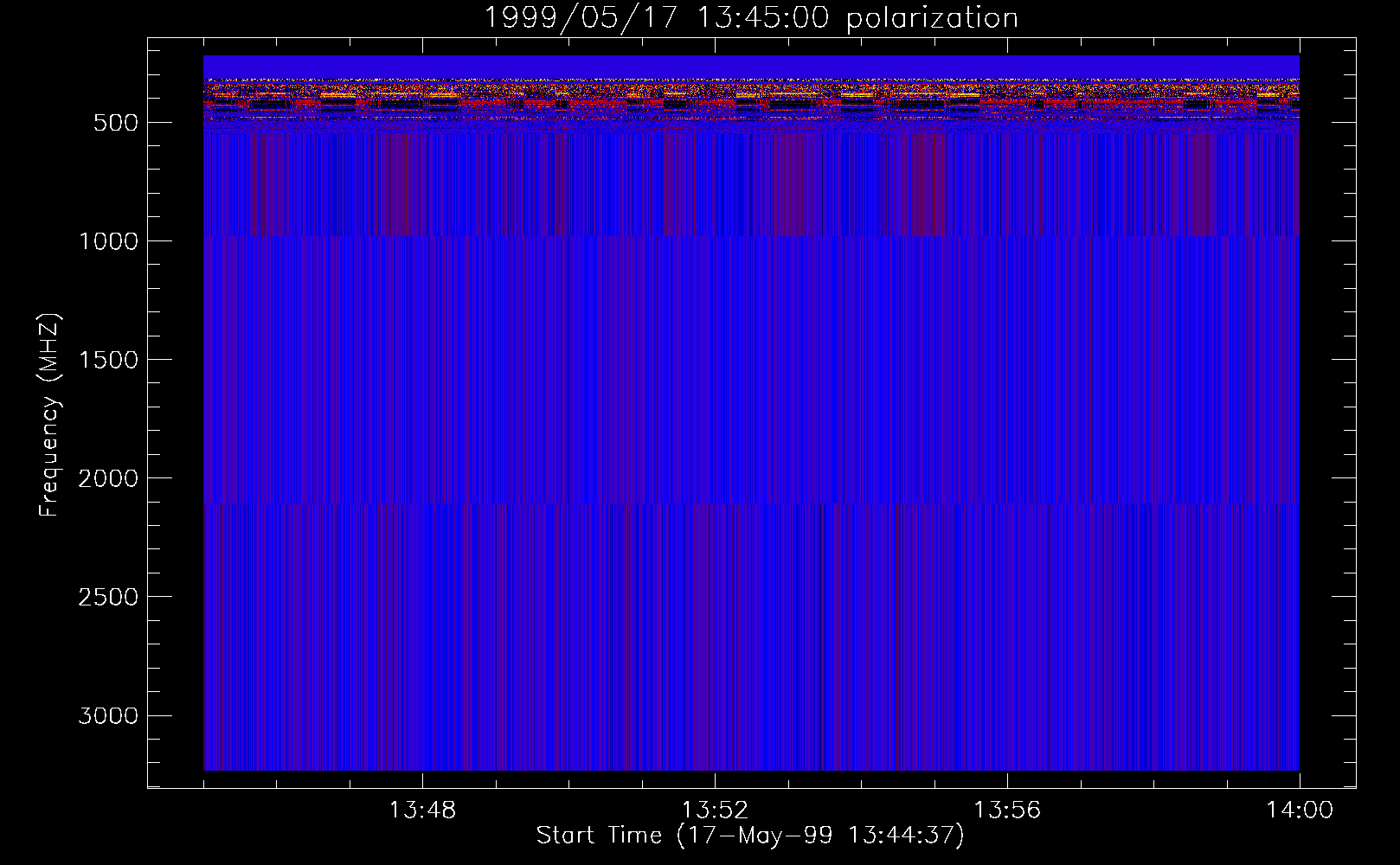Select the plot title '1999/05/17 13:45:00 polarization'
The image size is (1400, 865).
tap(750, 18)
